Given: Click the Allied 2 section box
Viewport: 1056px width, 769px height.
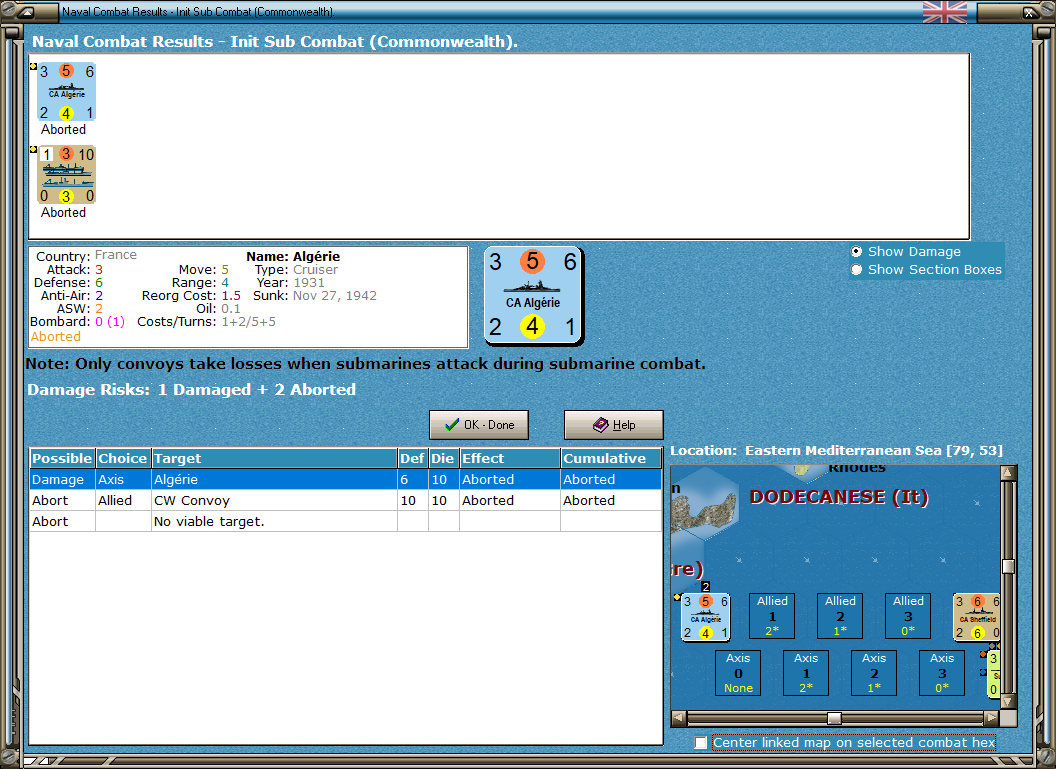Looking at the screenshot, I should [840, 615].
